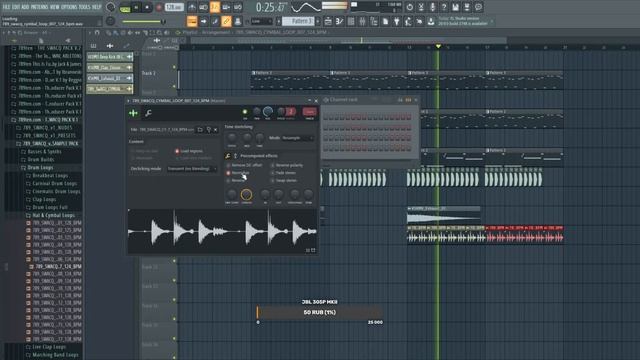640x360 pixels.
Task: Toggle the Load regions option
Action: 189,151
